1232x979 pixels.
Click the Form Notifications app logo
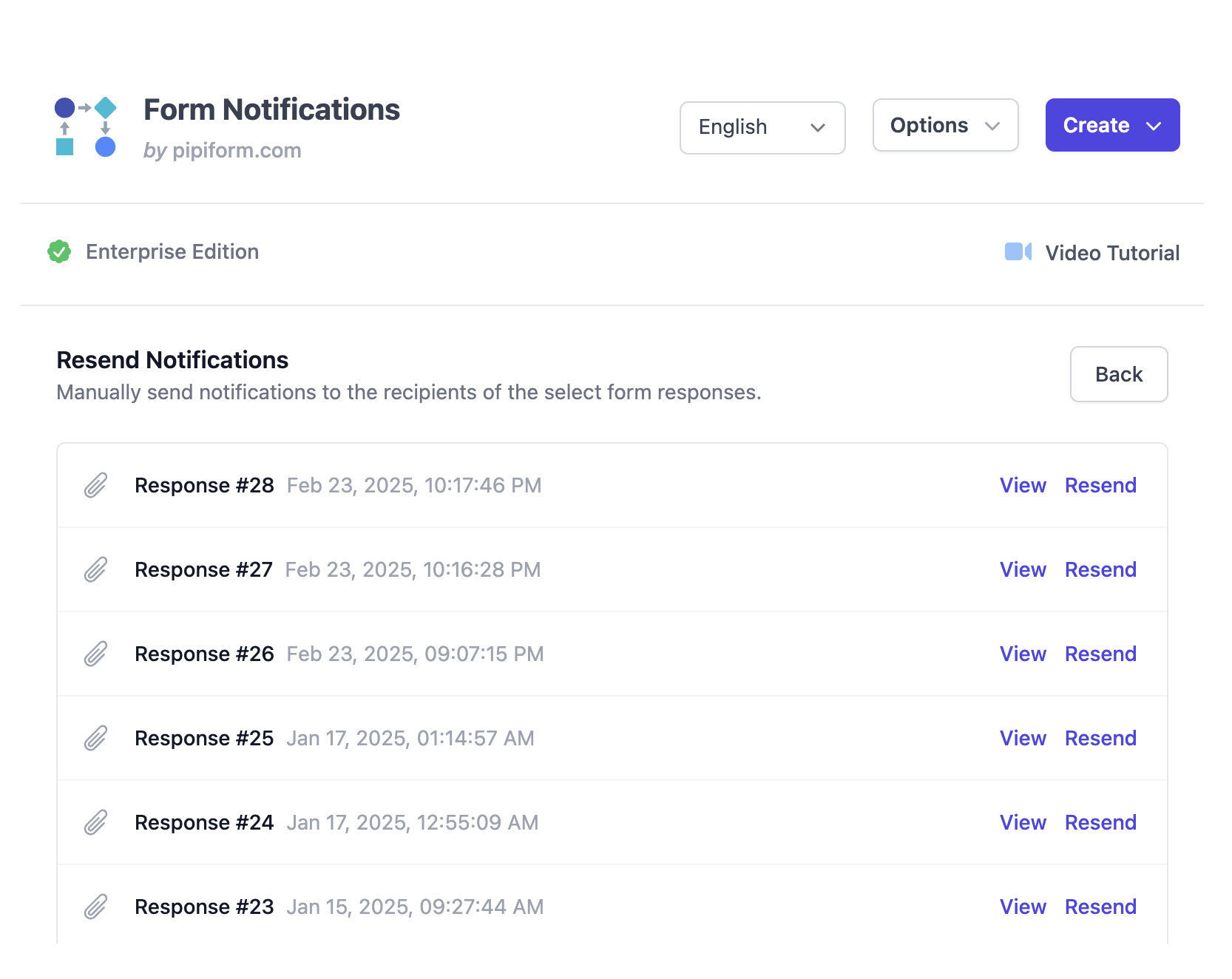[86, 126]
